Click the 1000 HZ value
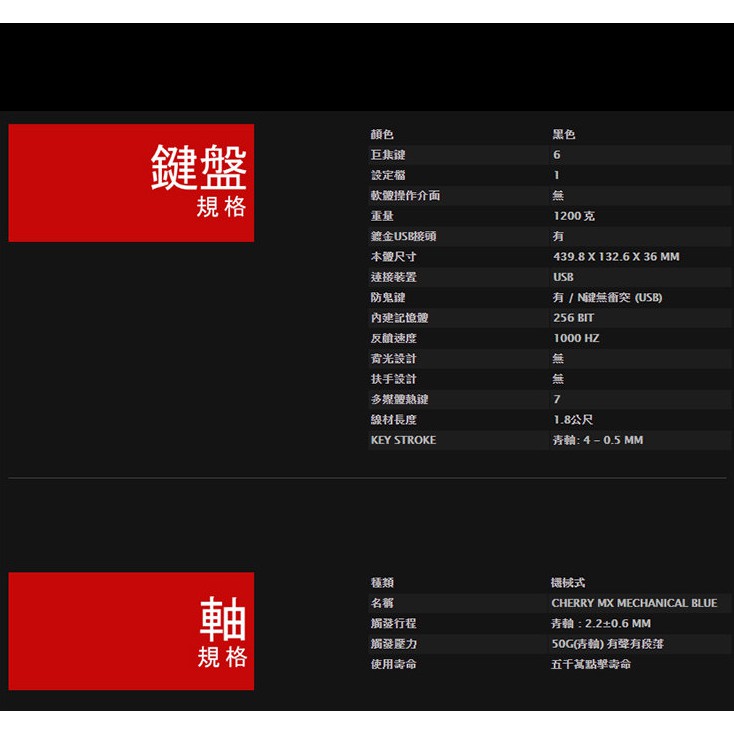The image size is (734, 734). click(576, 339)
